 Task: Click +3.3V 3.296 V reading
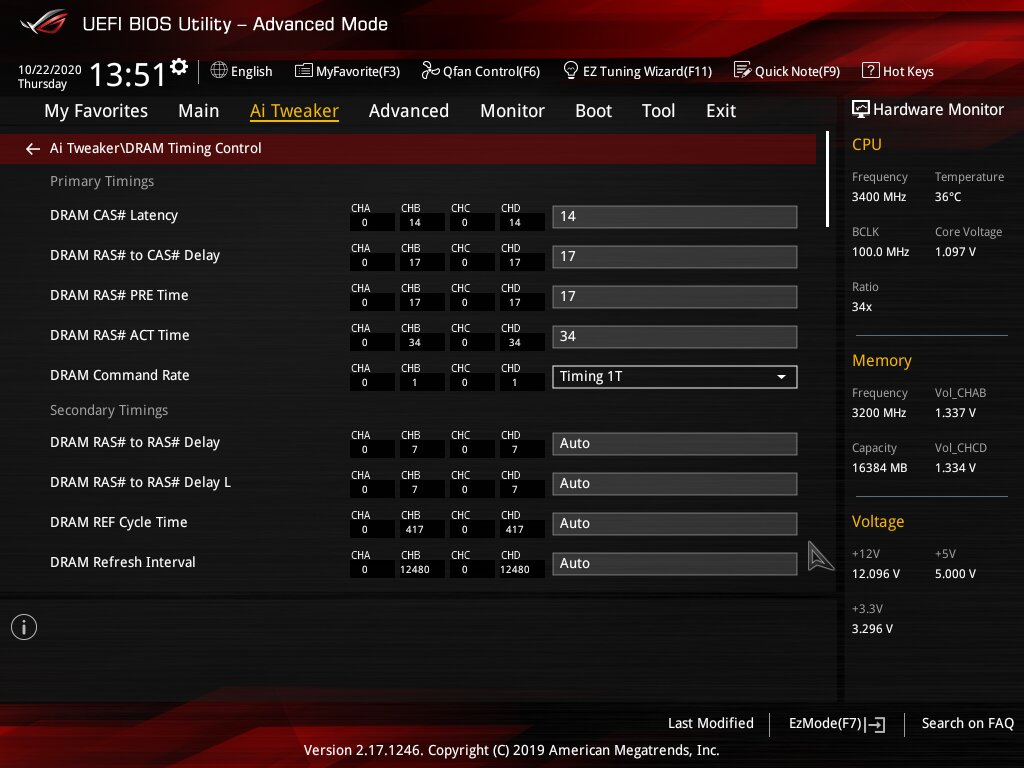(x=872, y=628)
